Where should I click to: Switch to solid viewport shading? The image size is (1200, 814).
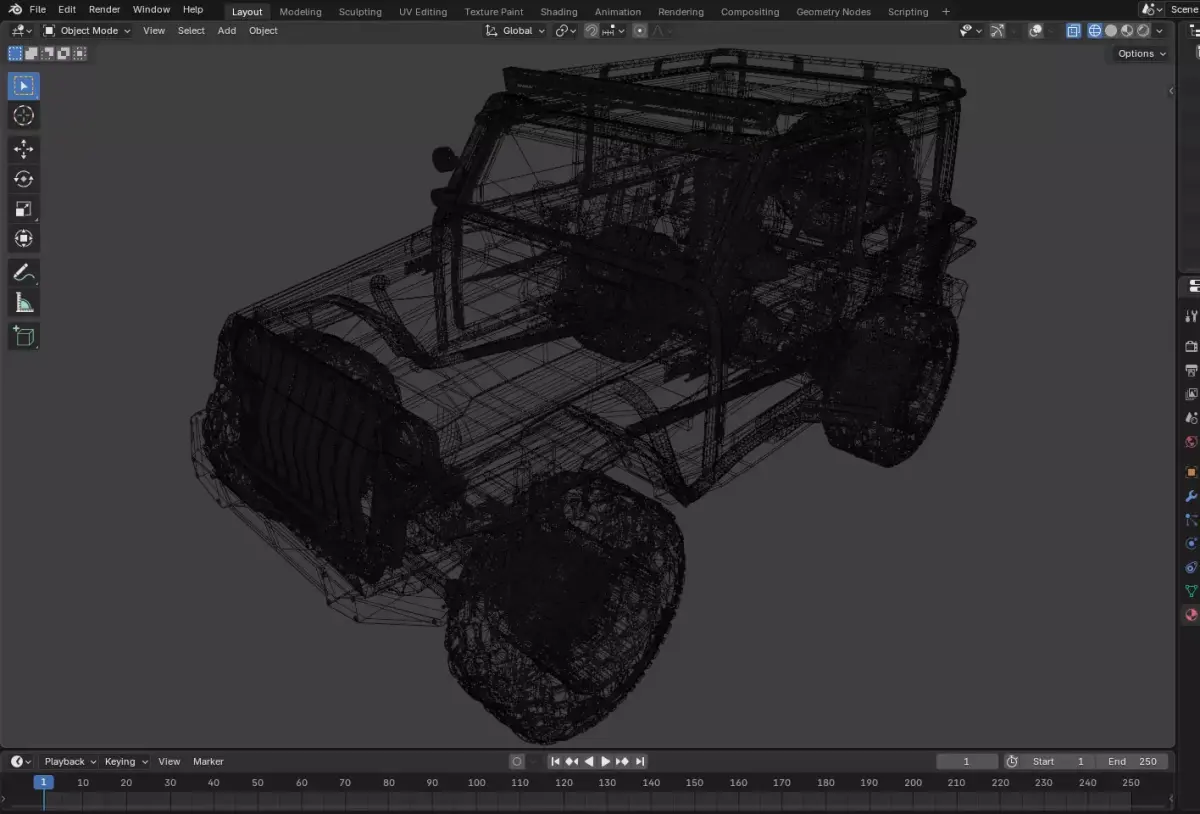[x=1111, y=31]
